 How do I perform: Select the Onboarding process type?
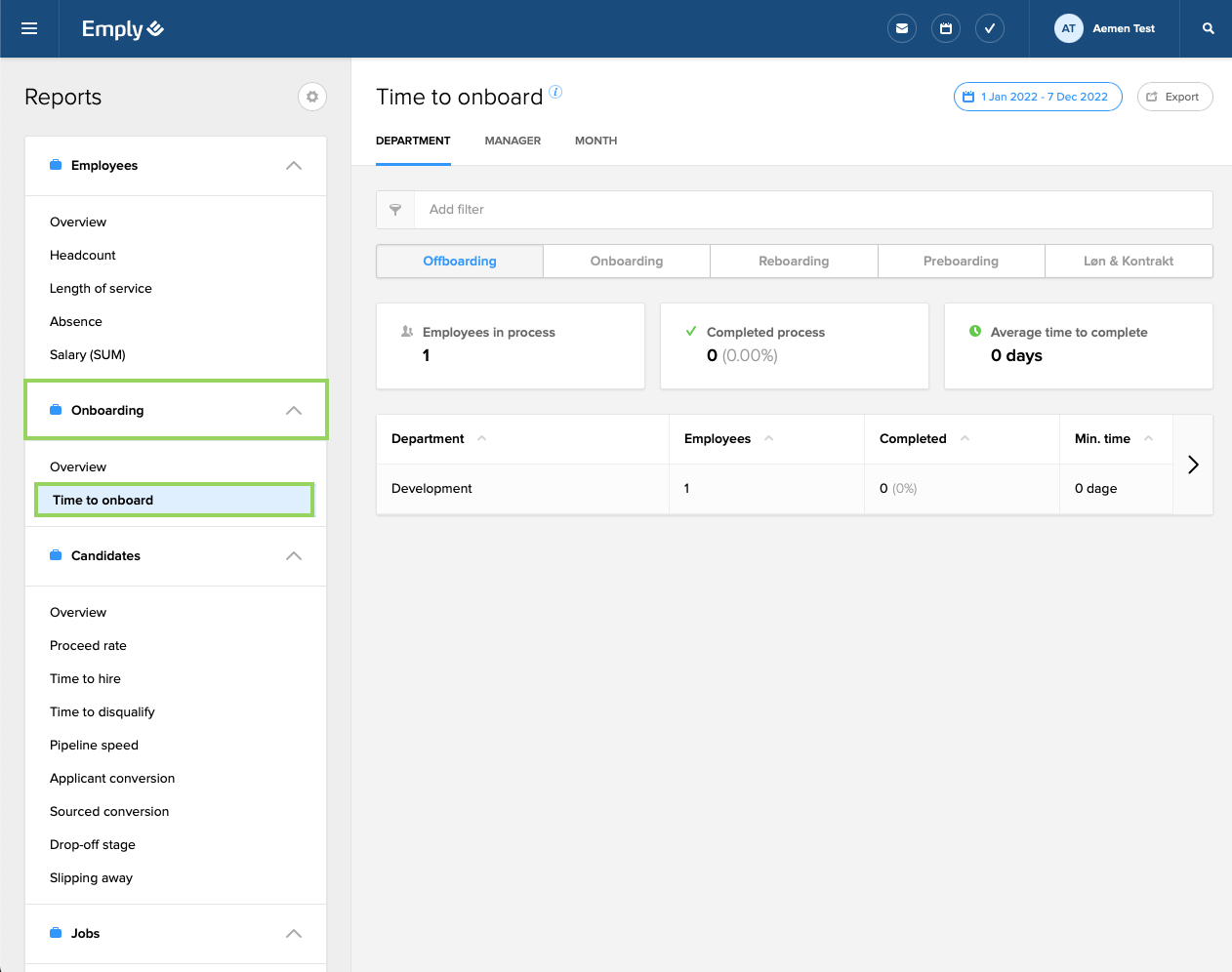[627, 262]
